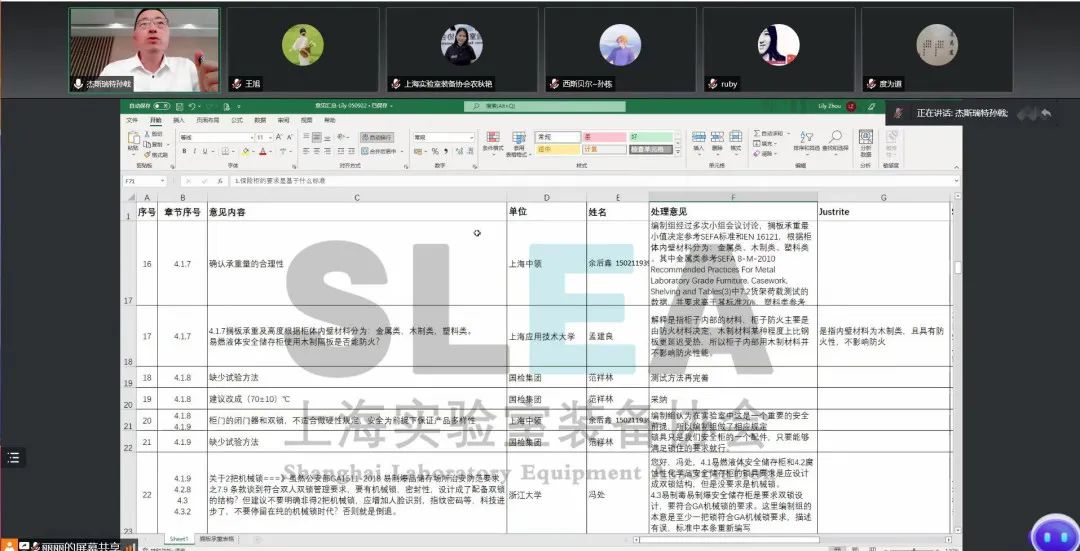
Task: Click the Excel search box
Action: [545, 106]
